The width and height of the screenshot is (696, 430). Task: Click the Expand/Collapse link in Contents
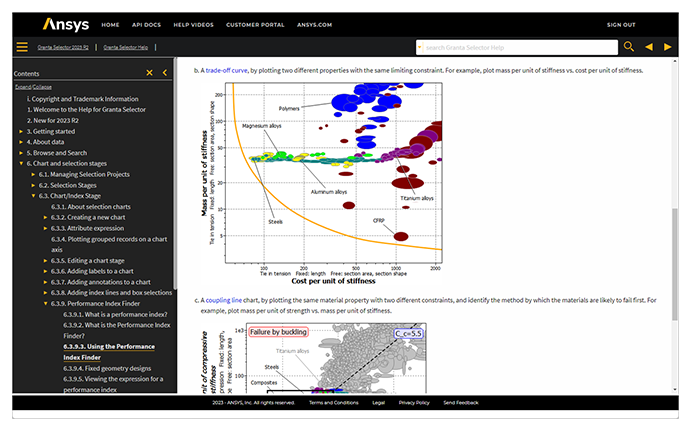33,87
